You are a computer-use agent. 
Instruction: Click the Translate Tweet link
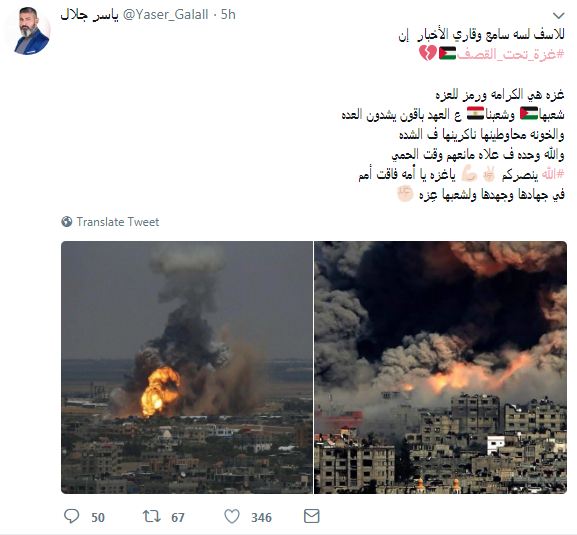click(118, 222)
